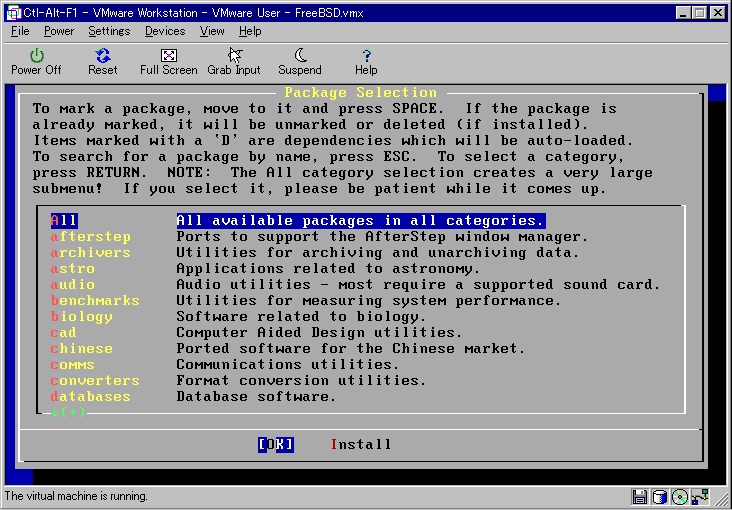Click the network adapter status icon
This screenshot has width=732, height=510.
[x=701, y=496]
